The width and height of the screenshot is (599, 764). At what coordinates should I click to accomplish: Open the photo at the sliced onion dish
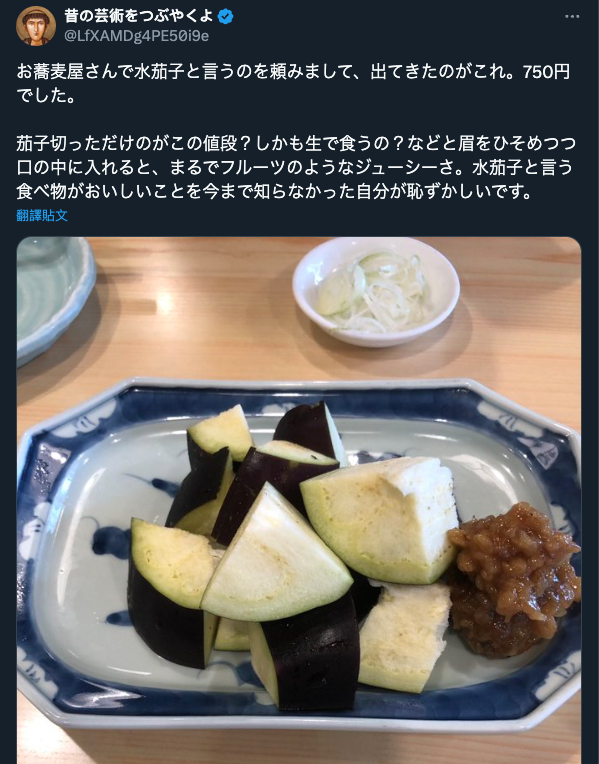[376, 291]
